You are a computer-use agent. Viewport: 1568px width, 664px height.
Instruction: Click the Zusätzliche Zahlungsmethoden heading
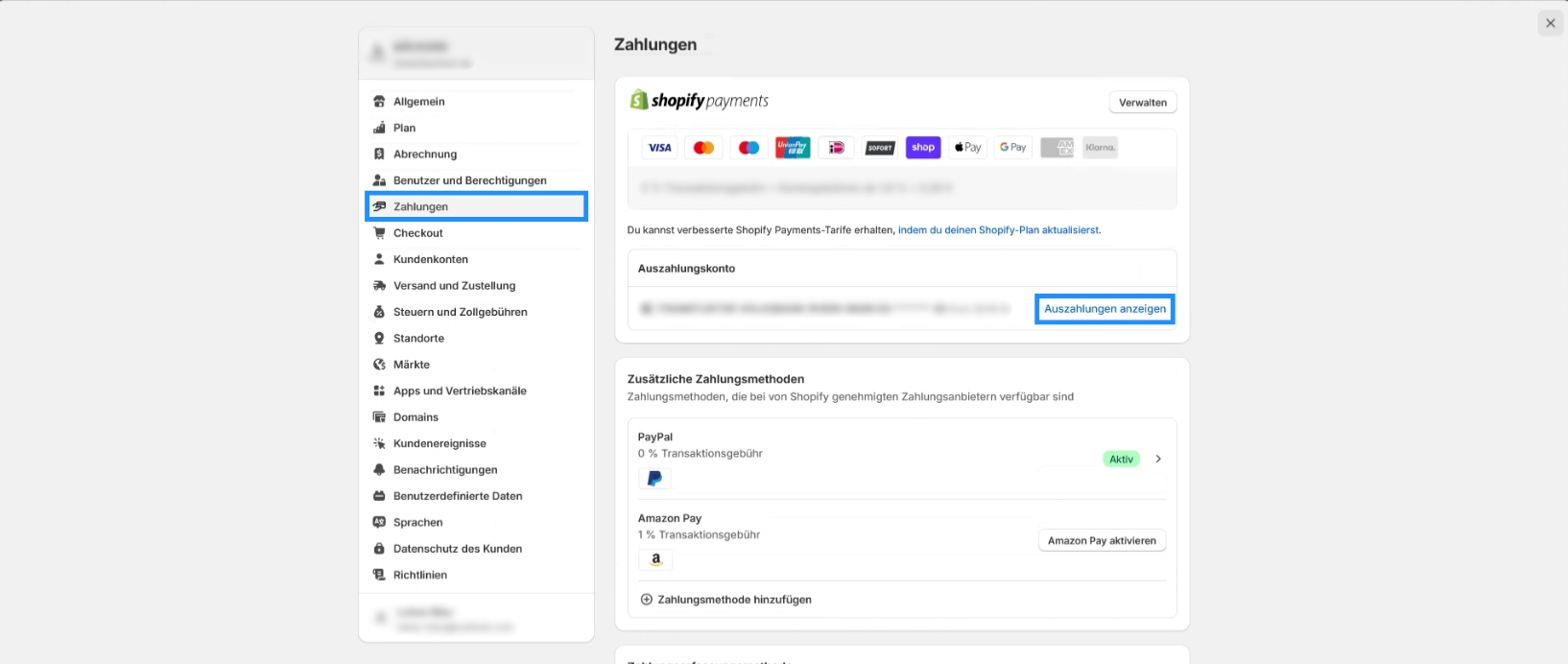[x=716, y=379]
